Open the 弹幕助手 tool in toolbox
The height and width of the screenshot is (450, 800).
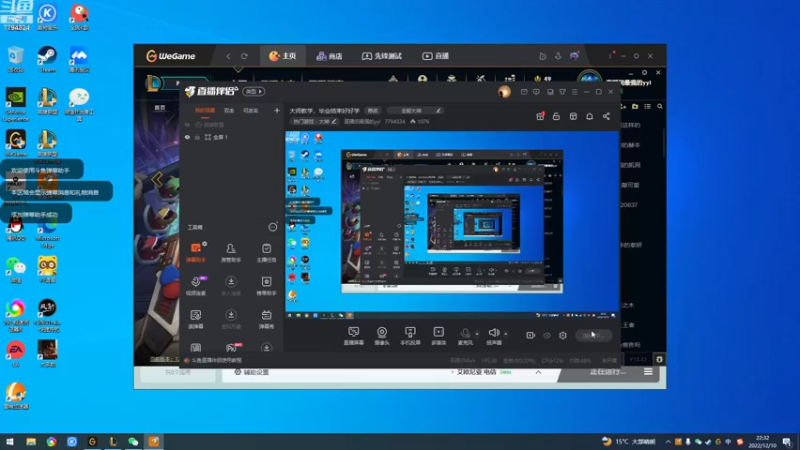tap(196, 252)
